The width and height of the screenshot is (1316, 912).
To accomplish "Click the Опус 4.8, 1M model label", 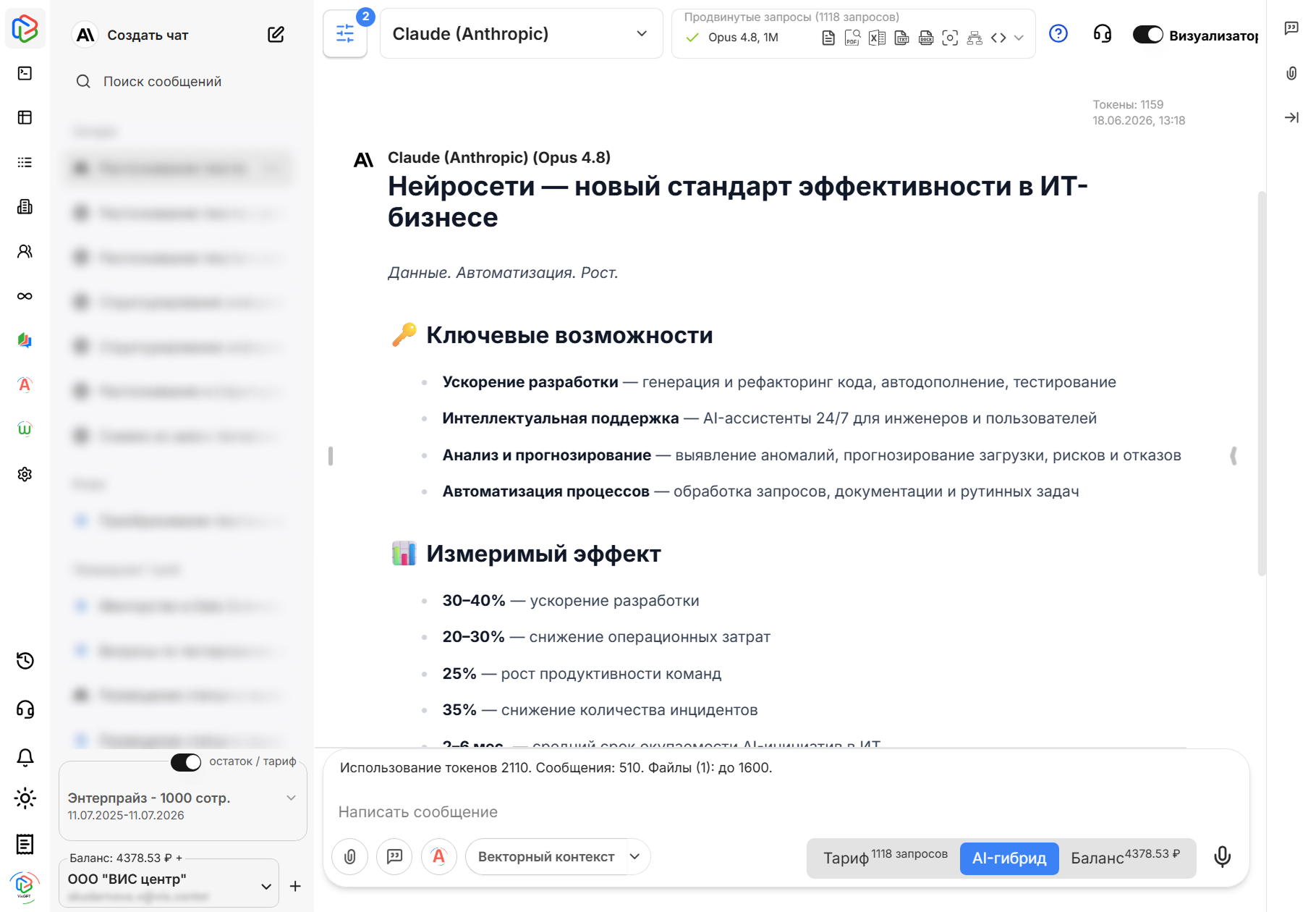I will (743, 38).
